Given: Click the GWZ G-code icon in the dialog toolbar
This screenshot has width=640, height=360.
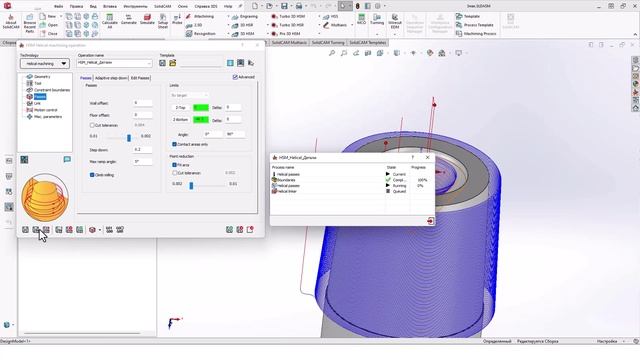Looking at the screenshot, I should 120,230.
